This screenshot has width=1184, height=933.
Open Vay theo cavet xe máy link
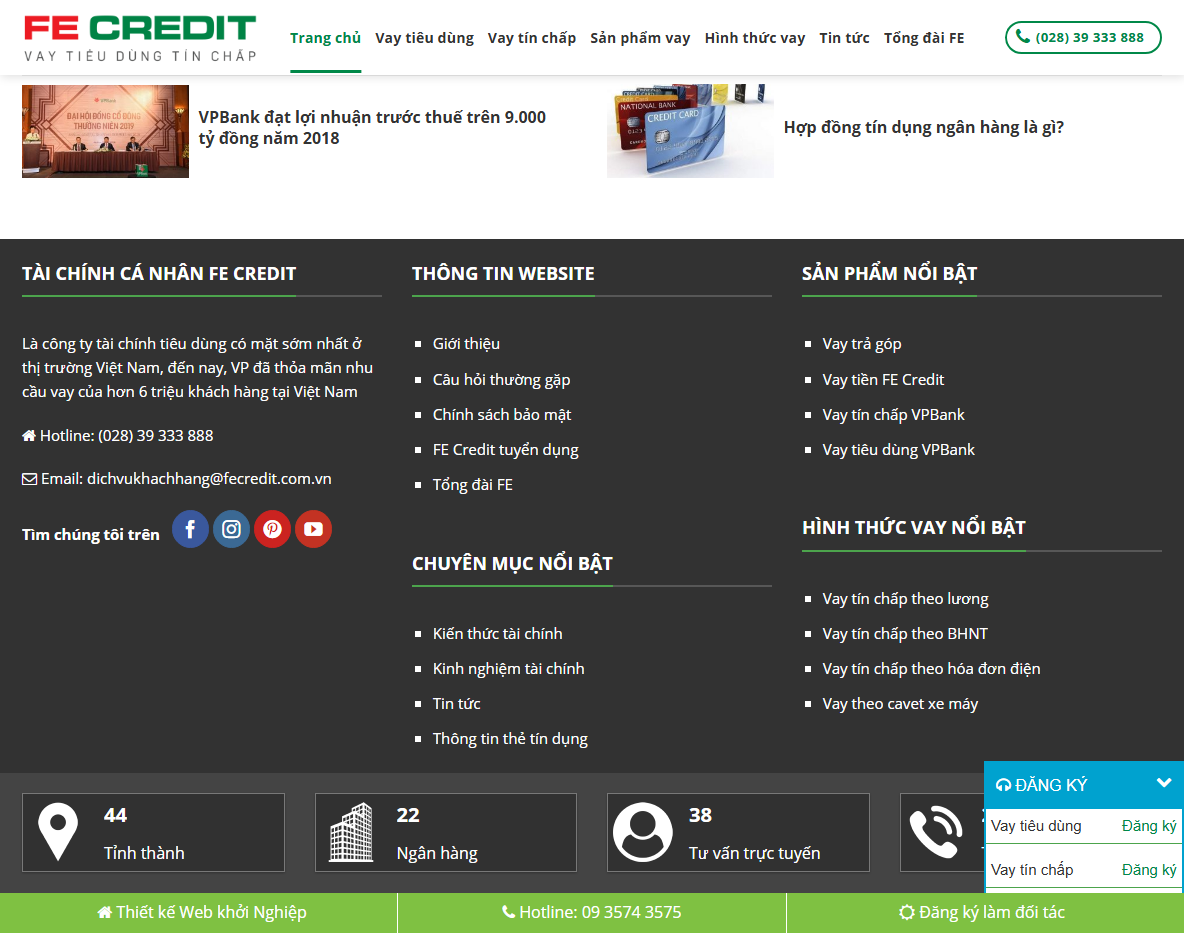click(x=900, y=704)
